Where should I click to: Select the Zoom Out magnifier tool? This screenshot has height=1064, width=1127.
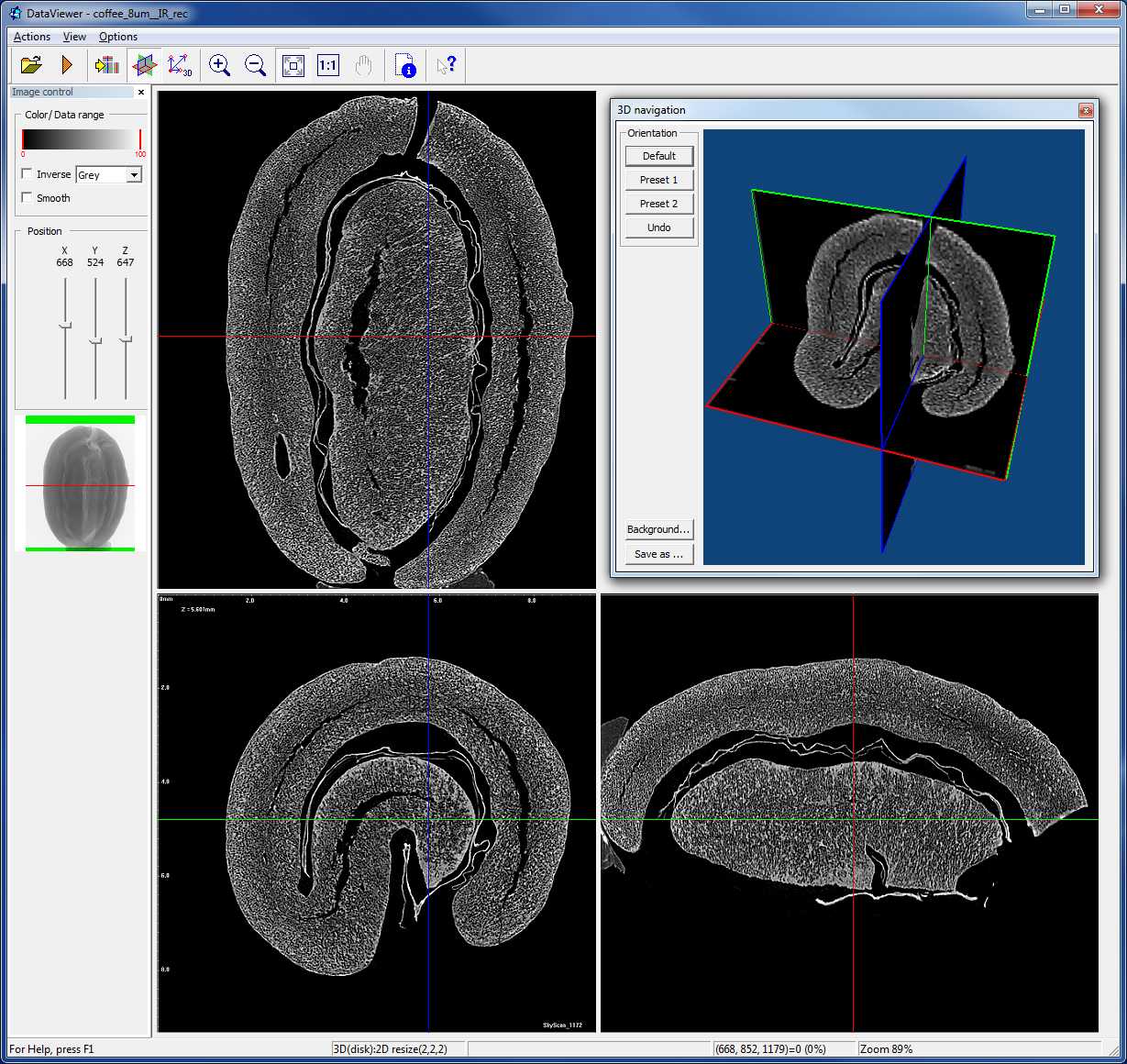pos(255,64)
